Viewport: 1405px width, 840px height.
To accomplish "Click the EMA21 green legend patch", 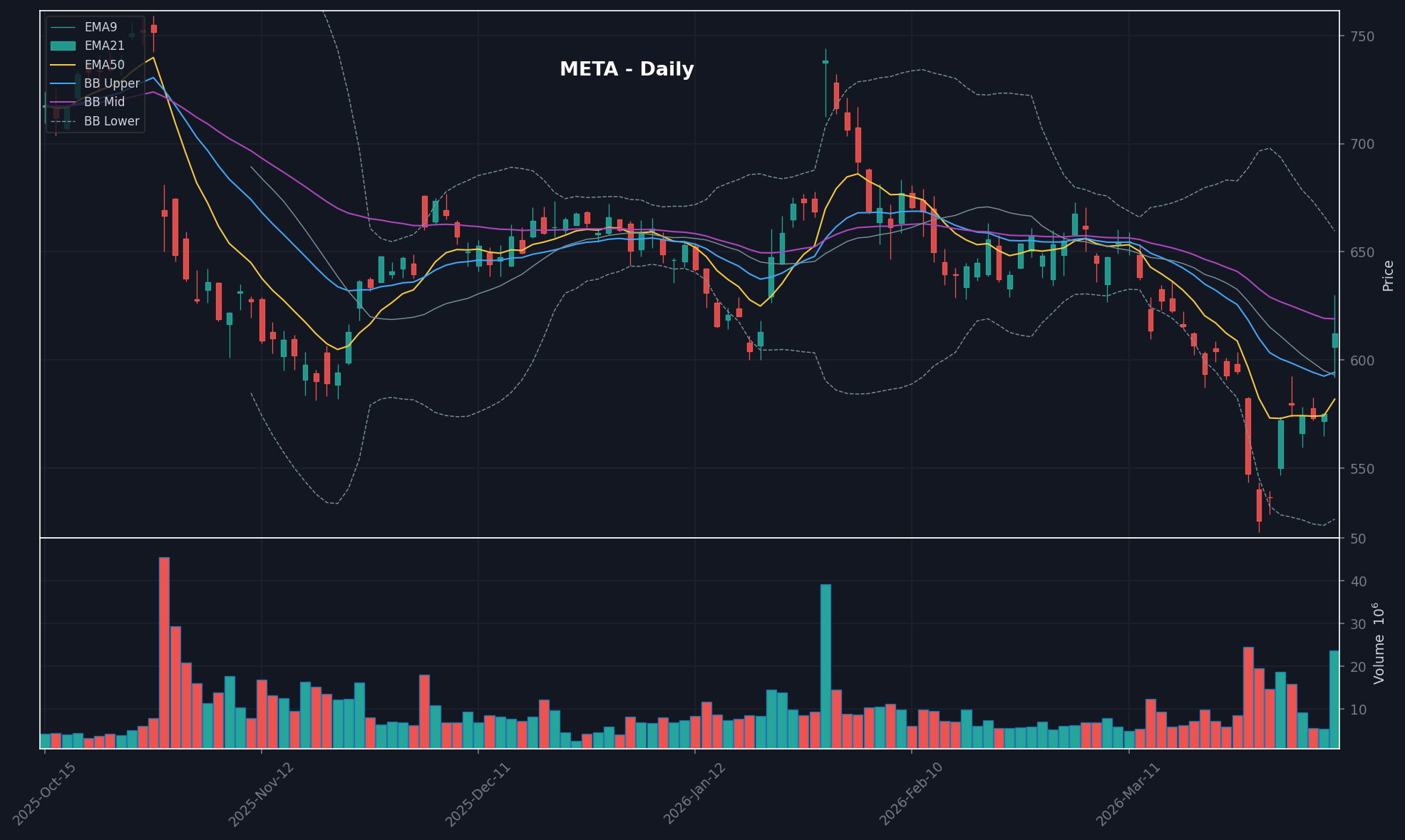I will point(63,46).
